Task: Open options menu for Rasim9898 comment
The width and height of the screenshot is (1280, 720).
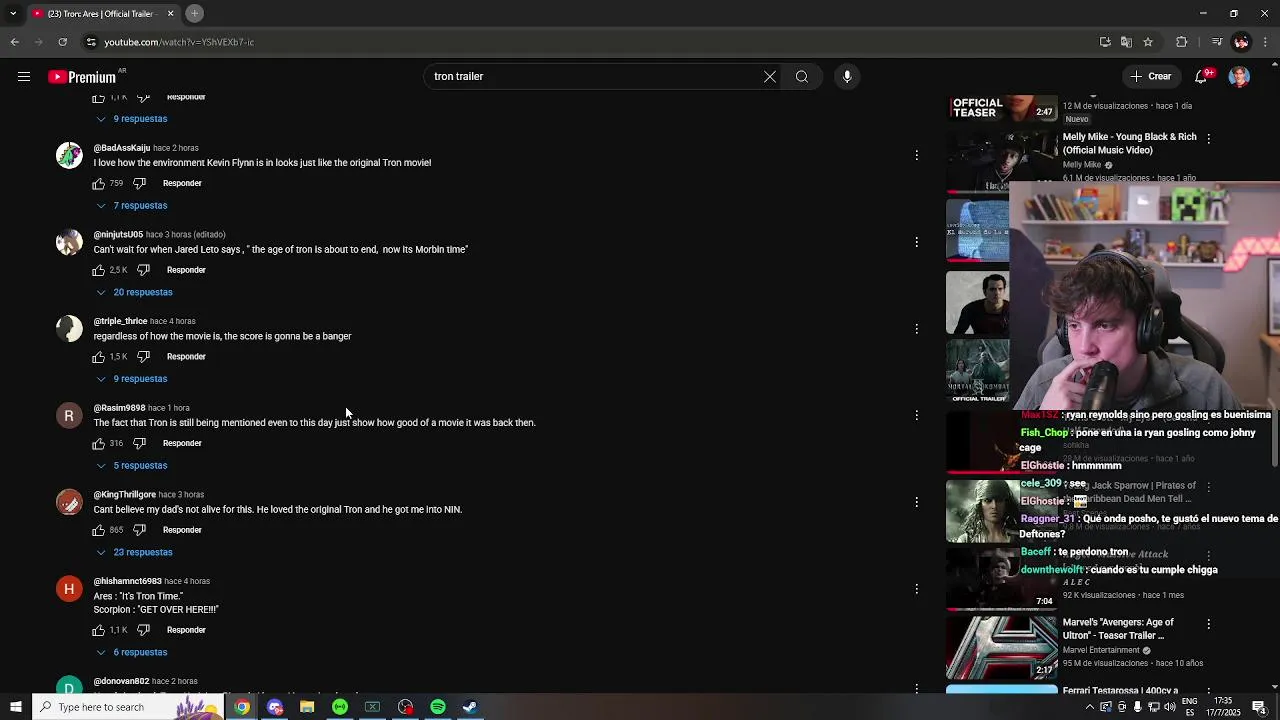Action: [x=916, y=415]
